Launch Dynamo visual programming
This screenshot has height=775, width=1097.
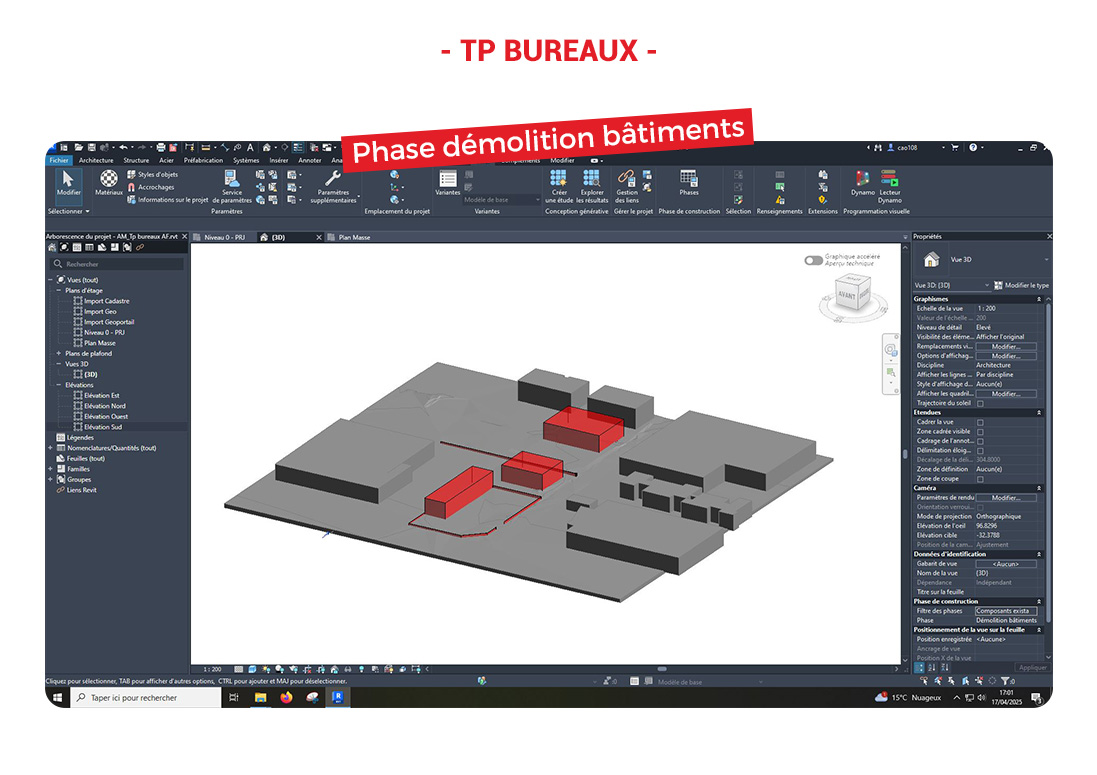863,183
